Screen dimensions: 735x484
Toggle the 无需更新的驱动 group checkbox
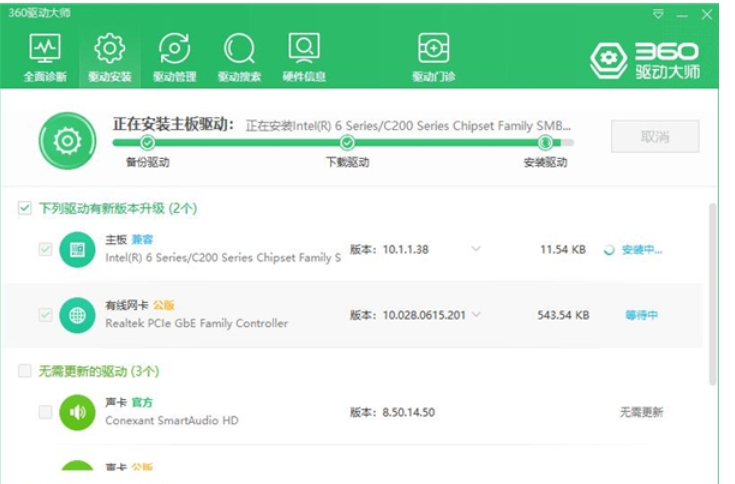tap(24, 371)
